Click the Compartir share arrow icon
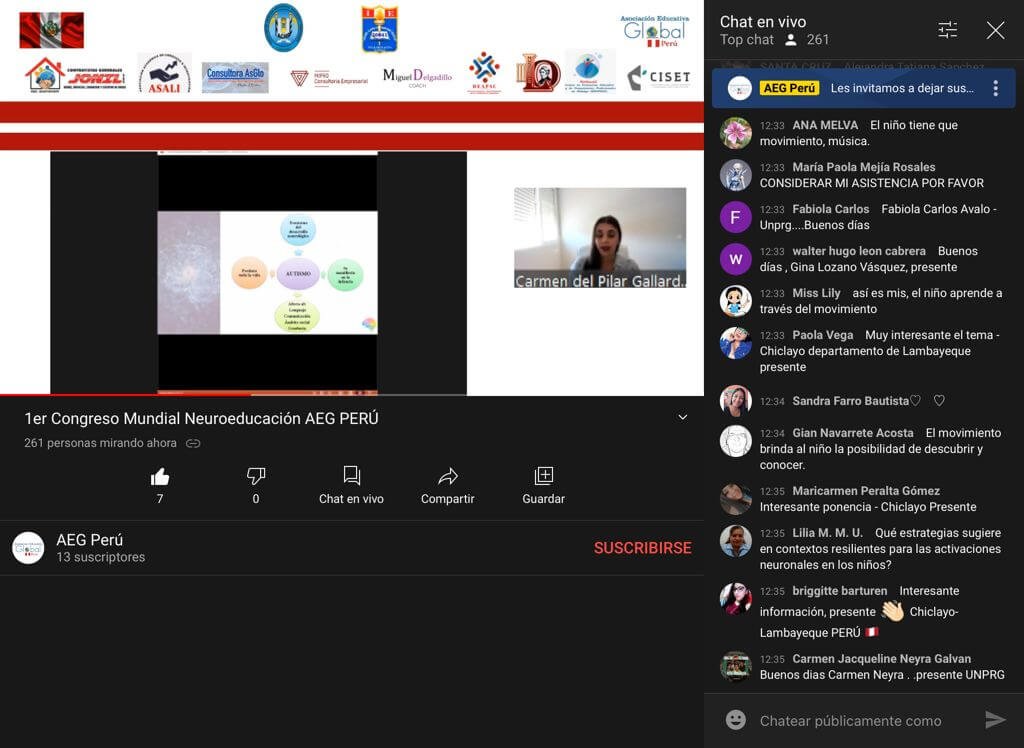 447,476
